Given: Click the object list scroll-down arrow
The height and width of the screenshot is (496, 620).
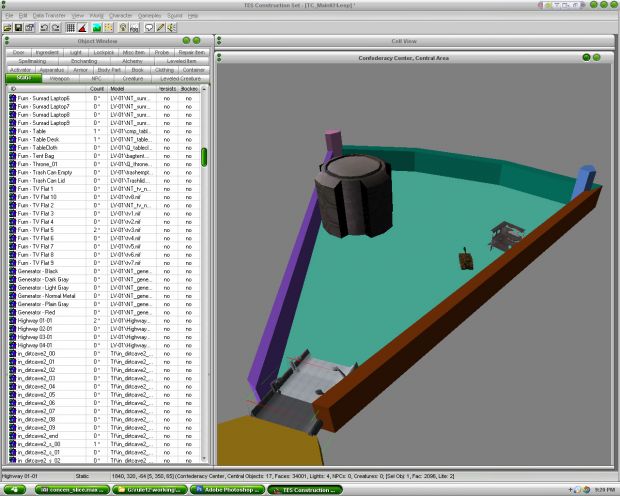Looking at the screenshot, I should click(204, 458).
